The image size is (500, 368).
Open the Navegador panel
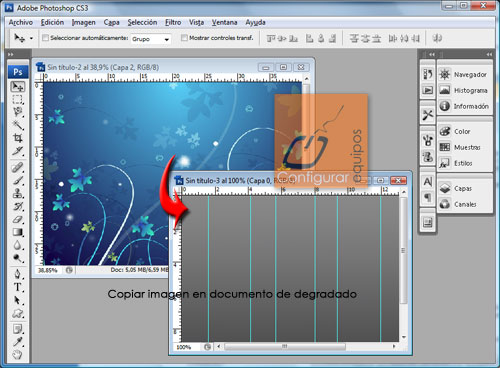465,74
